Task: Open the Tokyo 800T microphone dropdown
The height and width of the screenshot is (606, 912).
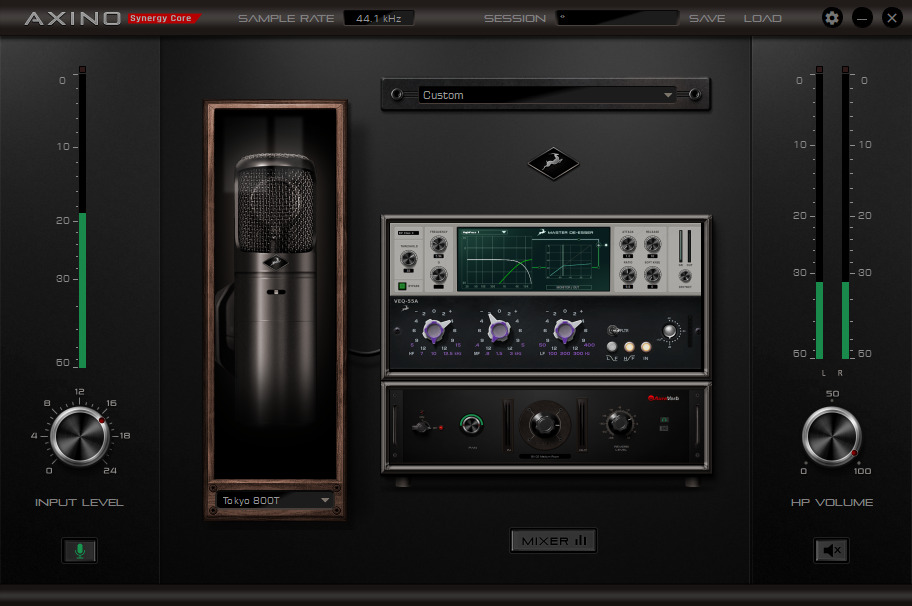Action: 275,500
